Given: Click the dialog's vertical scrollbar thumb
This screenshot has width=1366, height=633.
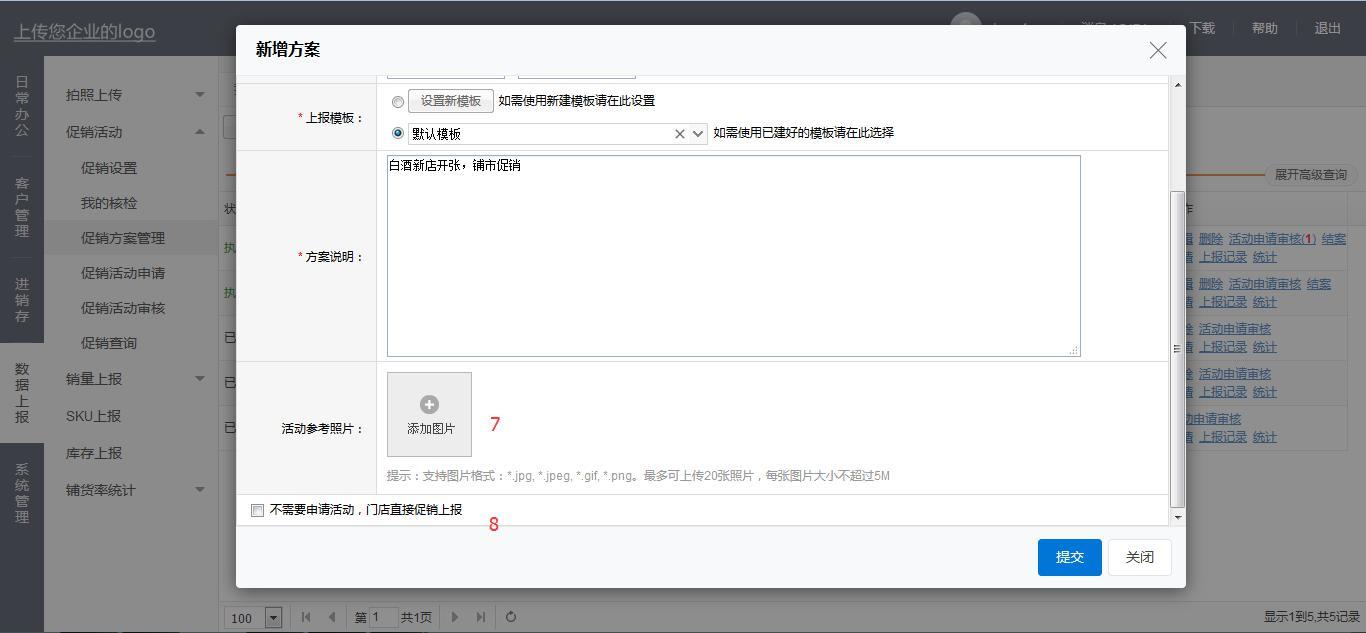Looking at the screenshot, I should tap(1177, 349).
